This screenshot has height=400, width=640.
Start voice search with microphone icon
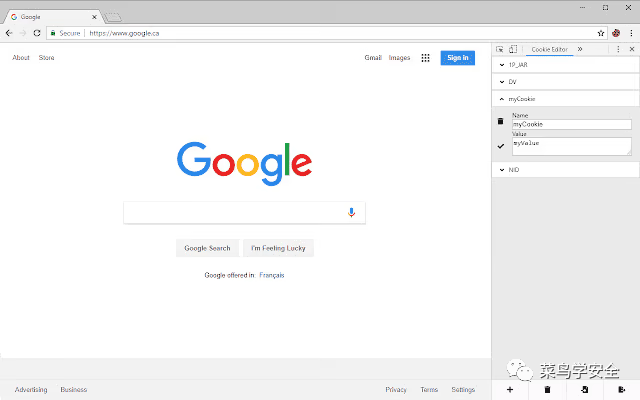click(351, 212)
